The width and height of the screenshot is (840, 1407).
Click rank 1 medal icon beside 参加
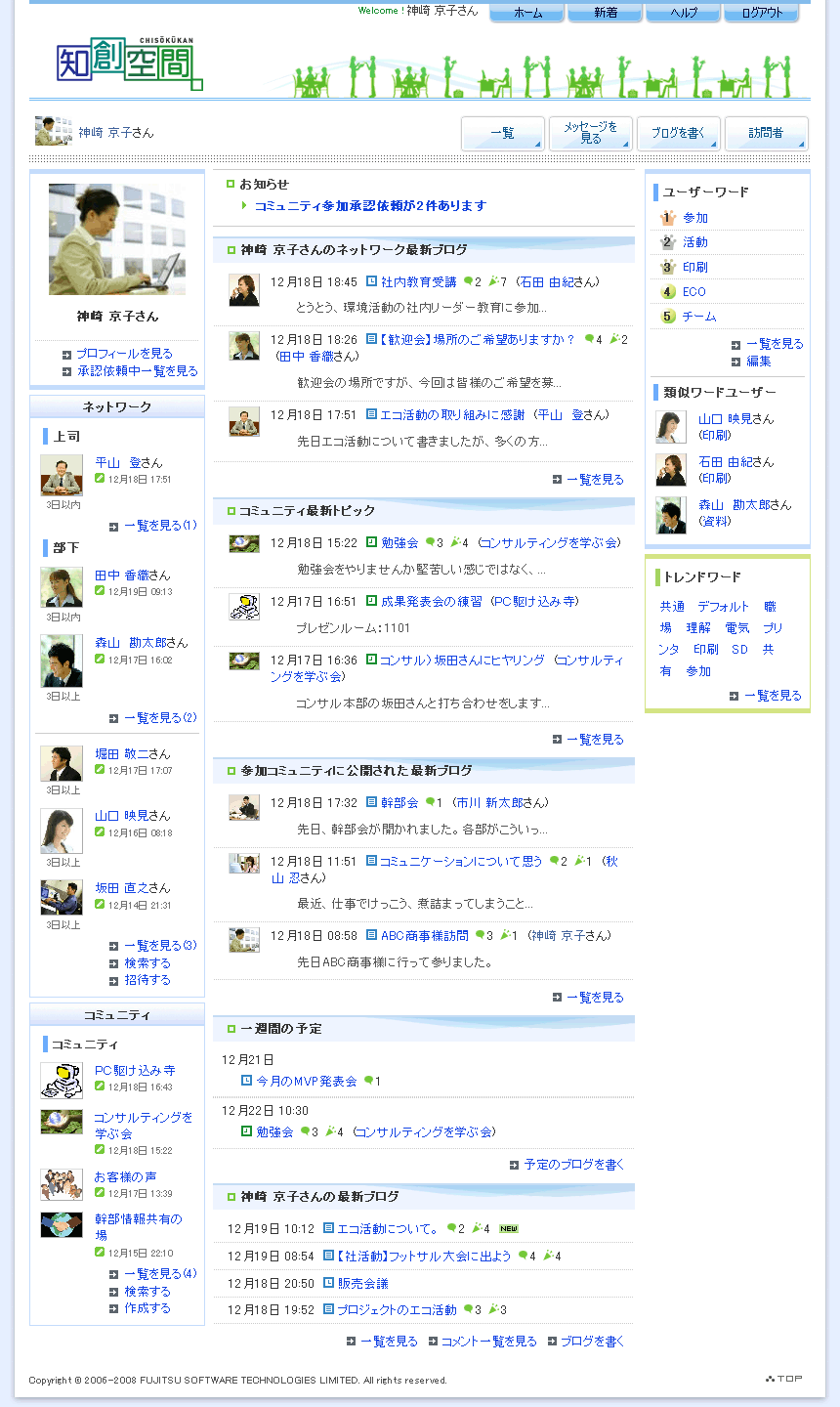pyautogui.click(x=668, y=218)
